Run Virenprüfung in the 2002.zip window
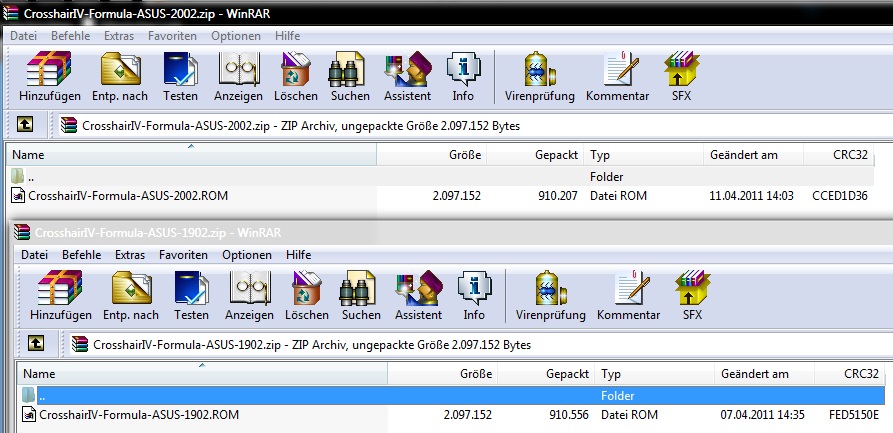This screenshot has height=433, width=893. coord(539,68)
